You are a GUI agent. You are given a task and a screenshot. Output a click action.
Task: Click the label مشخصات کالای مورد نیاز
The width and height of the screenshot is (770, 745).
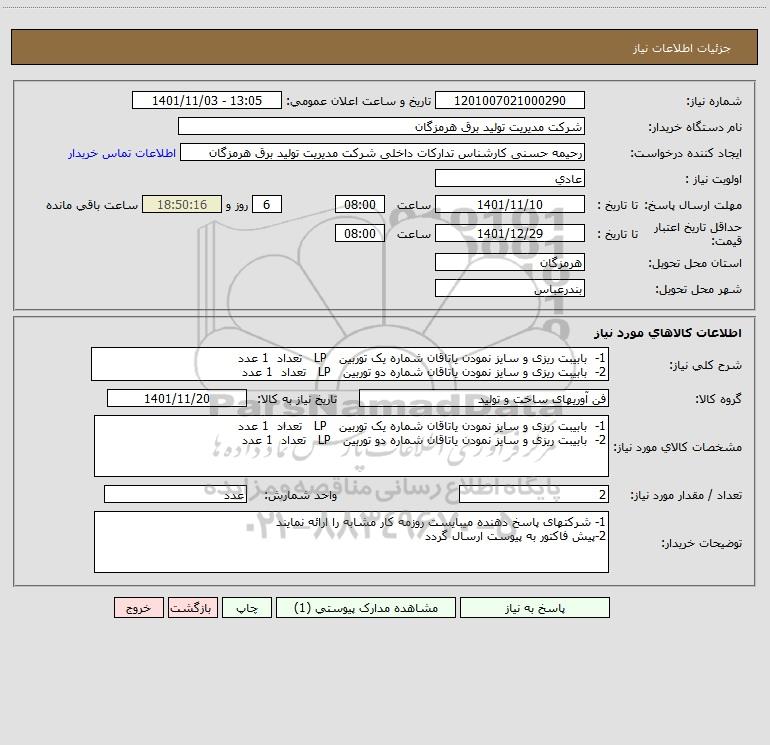[x=678, y=447]
